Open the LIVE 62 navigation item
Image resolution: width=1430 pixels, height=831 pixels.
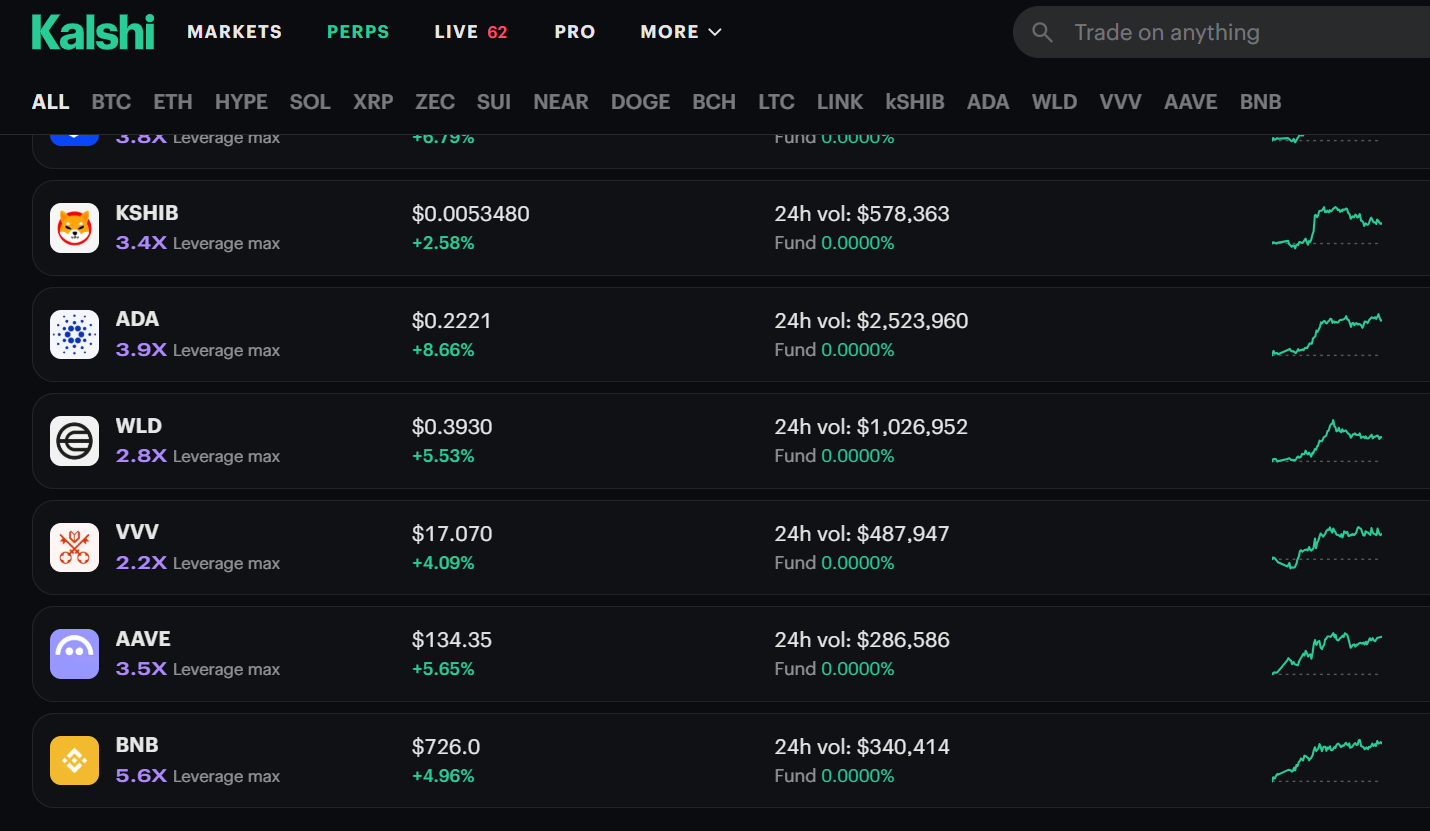[471, 32]
